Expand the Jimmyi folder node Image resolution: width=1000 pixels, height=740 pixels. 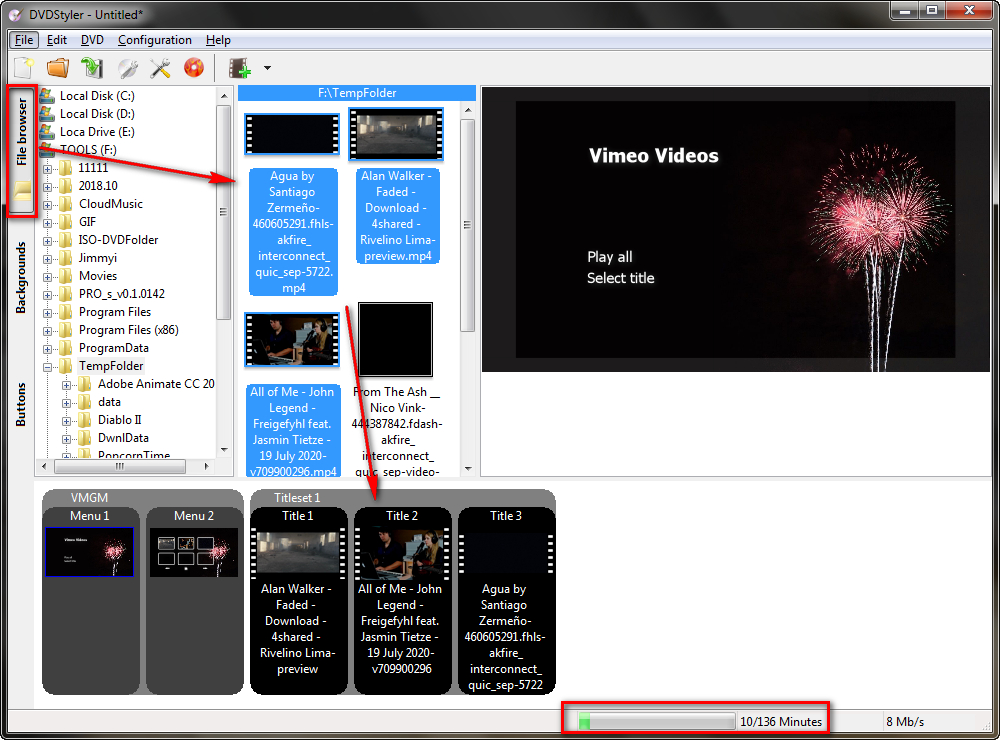pyautogui.click(x=47, y=259)
